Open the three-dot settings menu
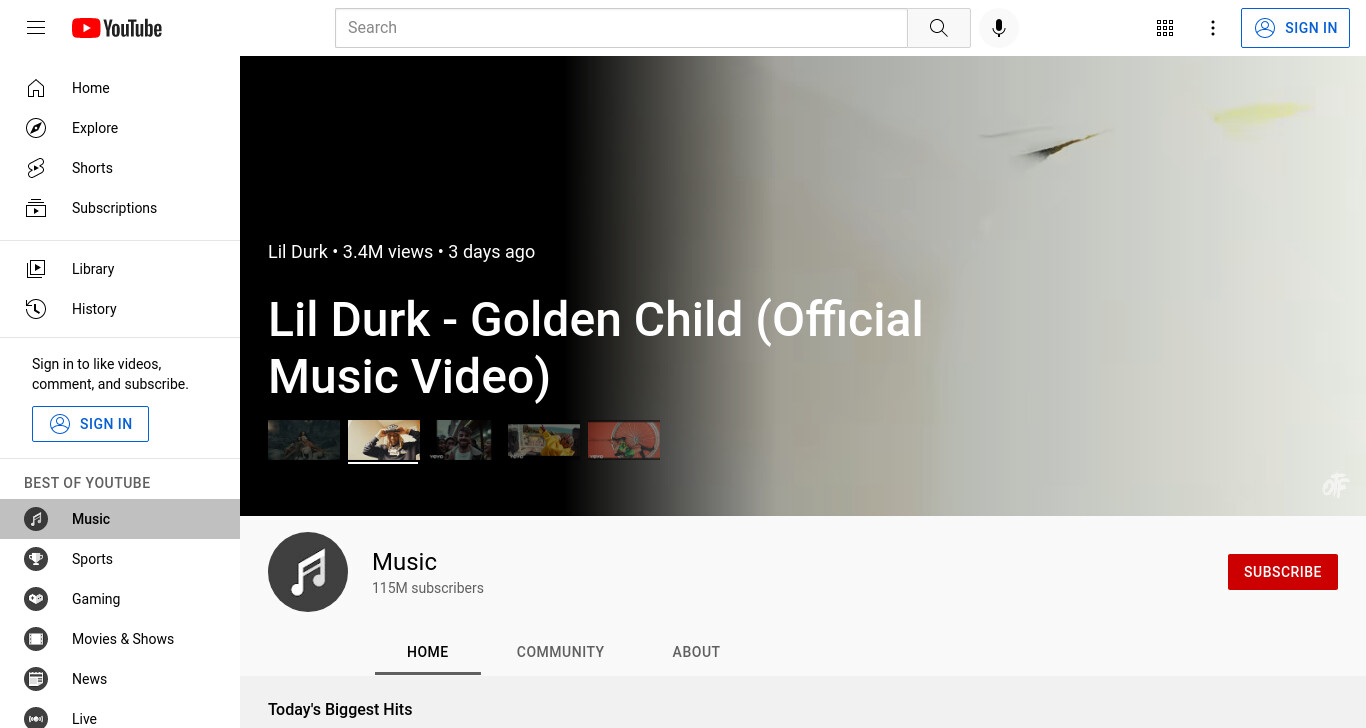The image size is (1366, 728). point(1213,28)
